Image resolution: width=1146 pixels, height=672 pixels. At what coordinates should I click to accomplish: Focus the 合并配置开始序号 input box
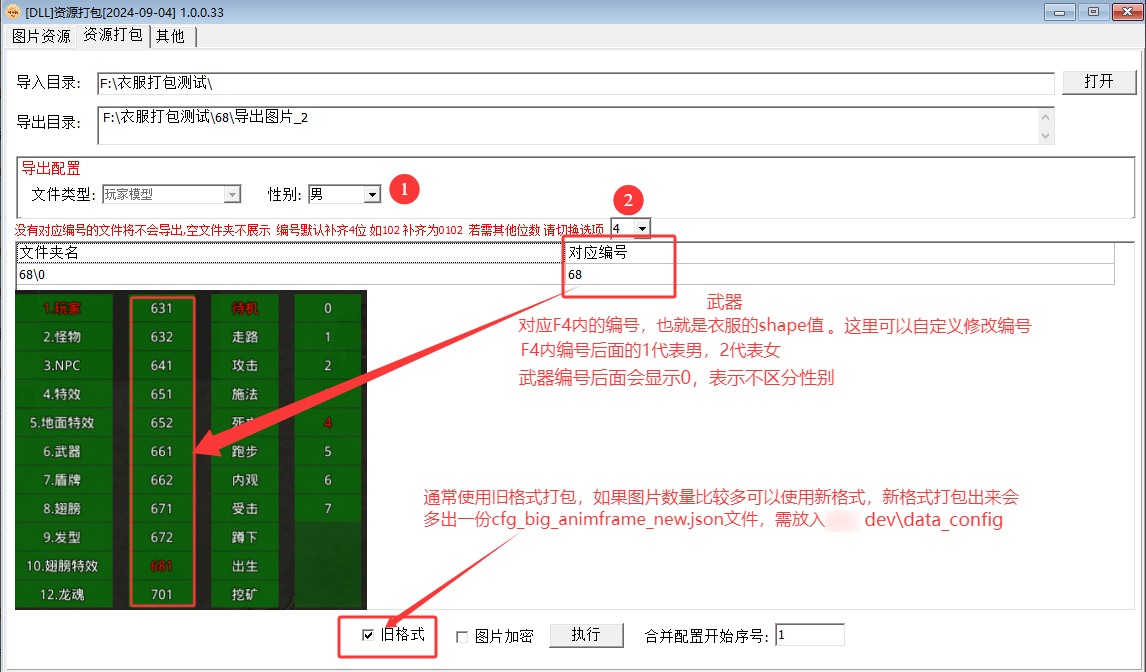click(809, 635)
